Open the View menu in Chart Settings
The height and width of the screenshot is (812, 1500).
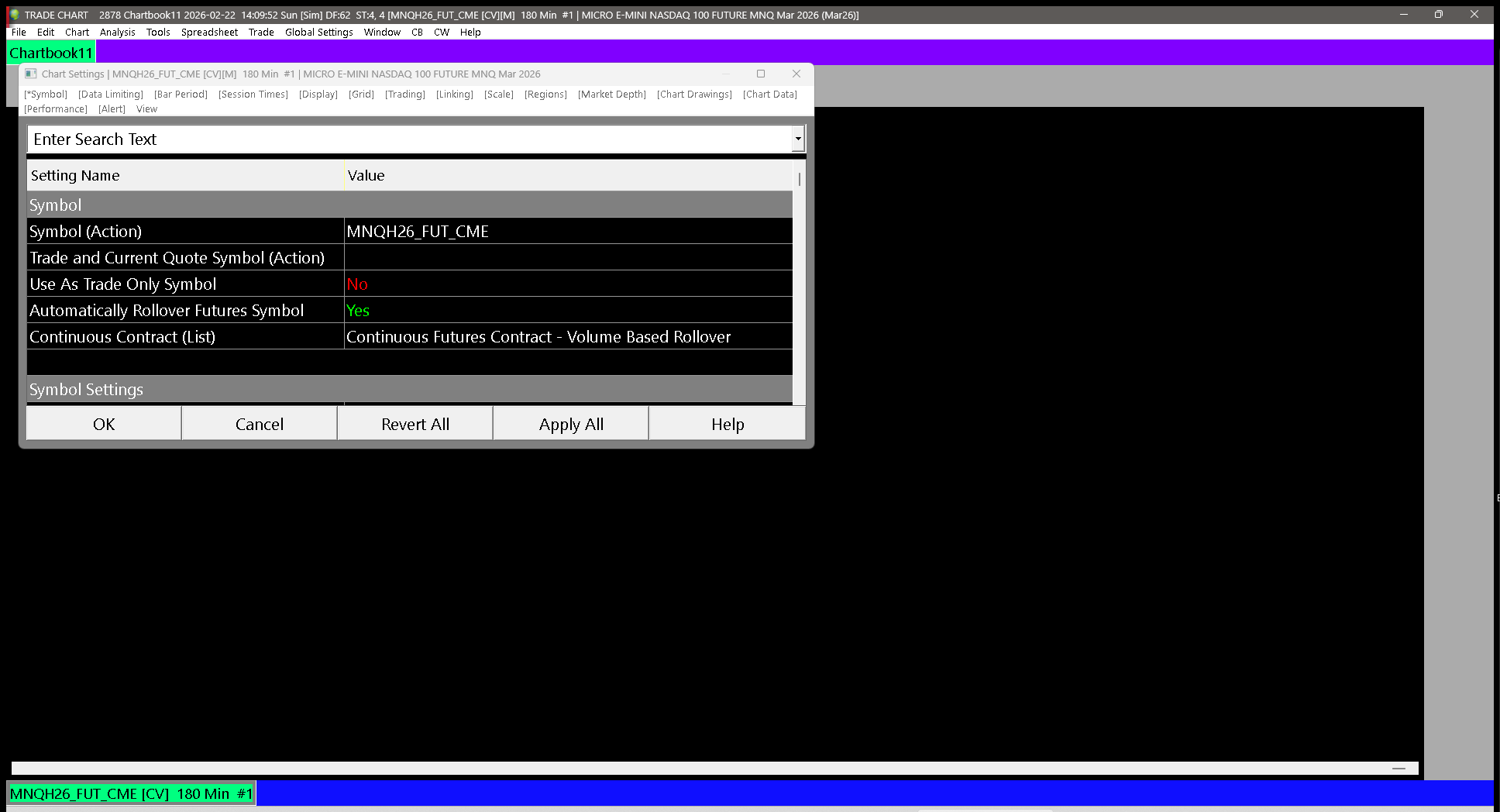pos(146,108)
